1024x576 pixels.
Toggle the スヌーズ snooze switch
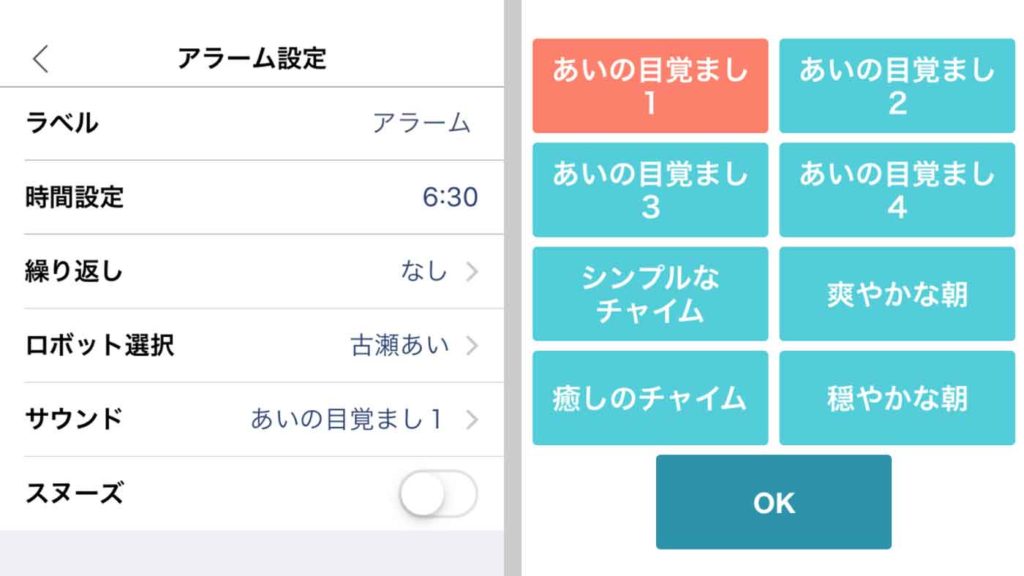(x=438, y=493)
